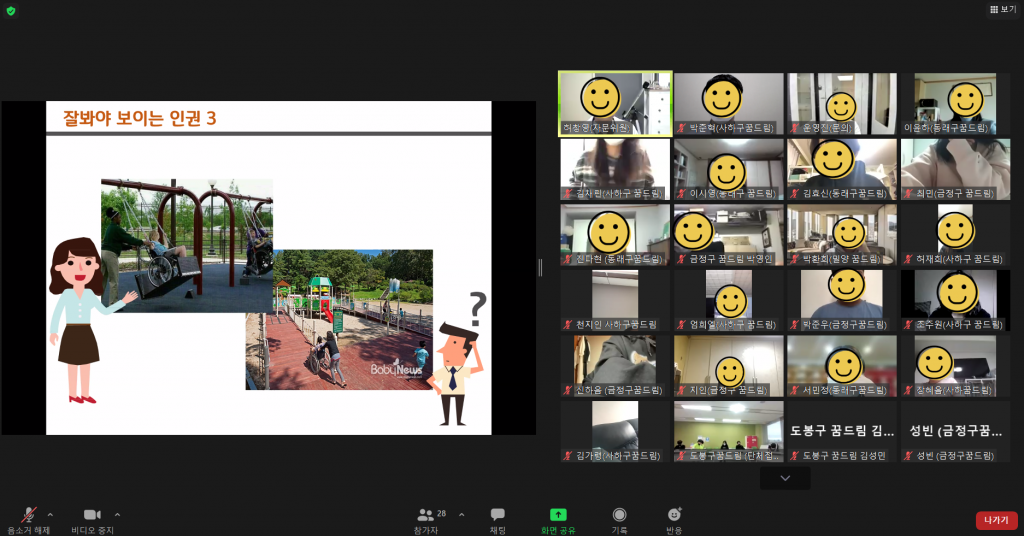Select the highlighted speaker 허창영 video tile

pyautogui.click(x=615, y=103)
